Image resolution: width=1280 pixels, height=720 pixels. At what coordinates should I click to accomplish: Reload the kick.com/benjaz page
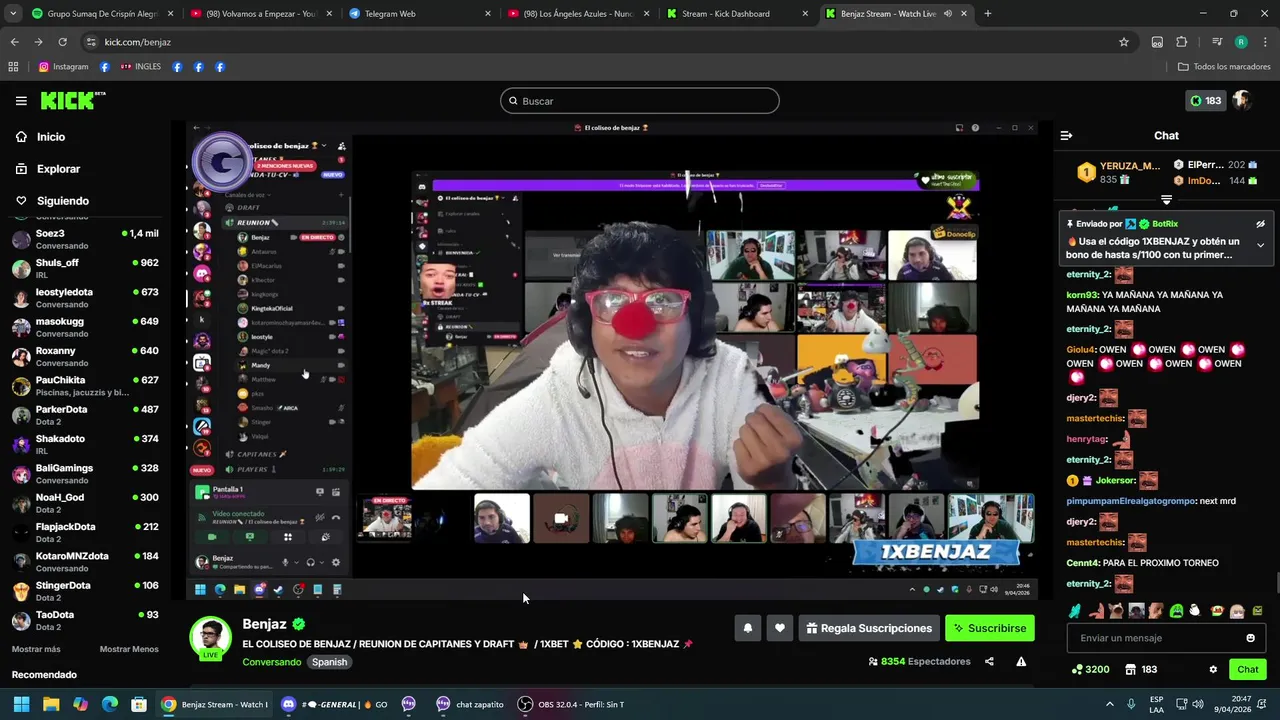(62, 42)
